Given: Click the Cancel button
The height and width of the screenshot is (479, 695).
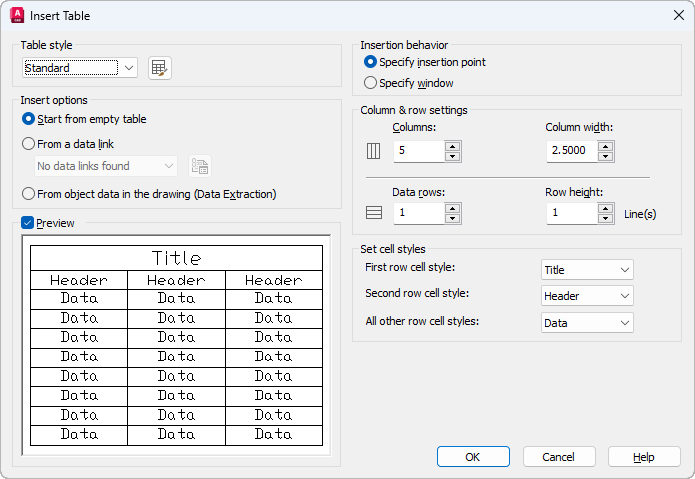Looking at the screenshot, I should (x=559, y=457).
